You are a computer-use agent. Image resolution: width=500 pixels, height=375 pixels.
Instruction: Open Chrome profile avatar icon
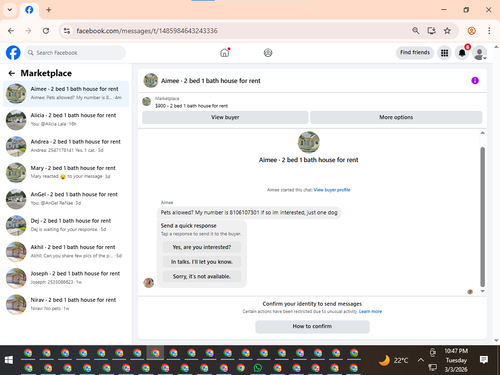472,31
